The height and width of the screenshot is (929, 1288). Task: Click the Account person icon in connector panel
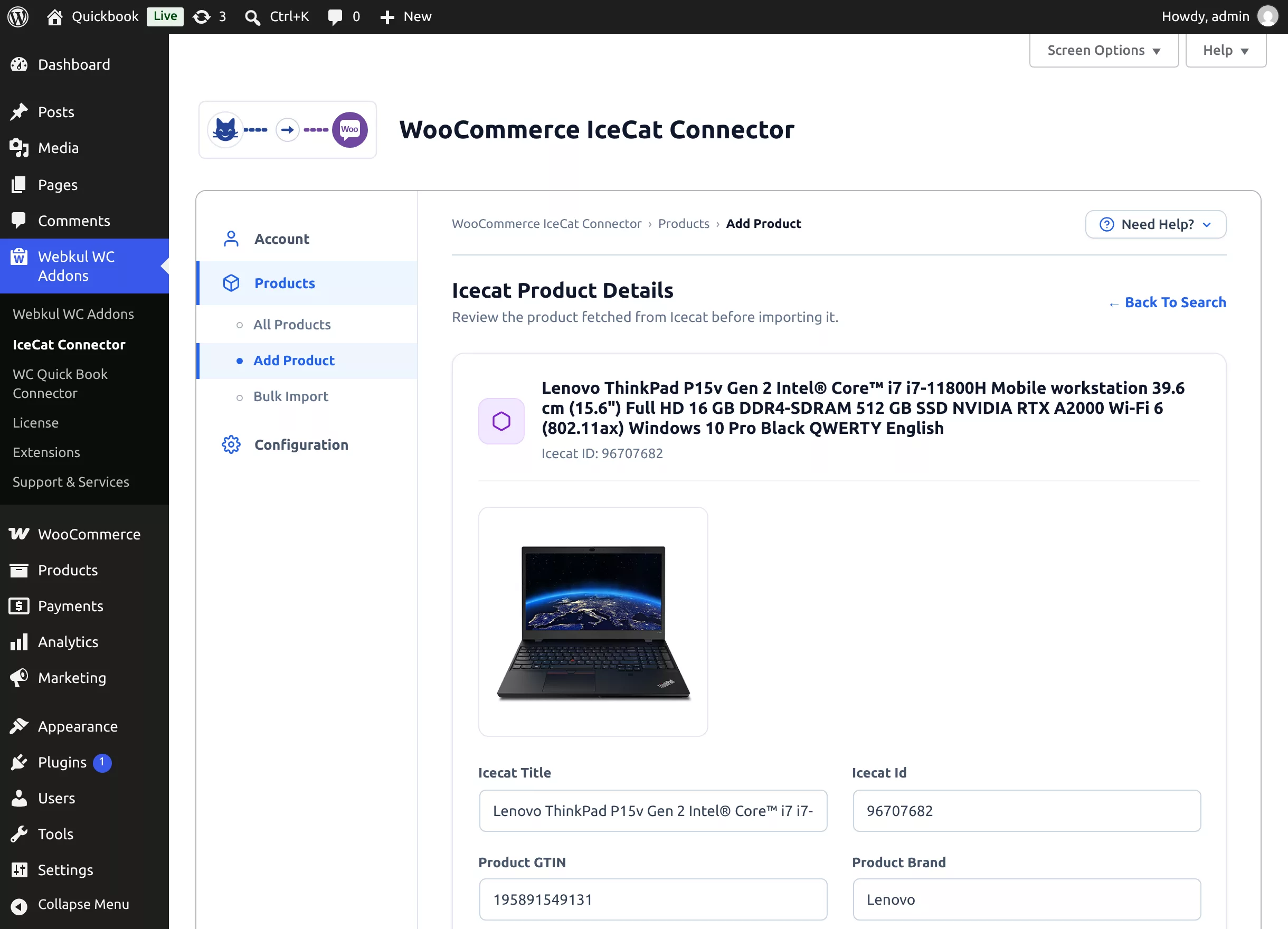click(231, 239)
